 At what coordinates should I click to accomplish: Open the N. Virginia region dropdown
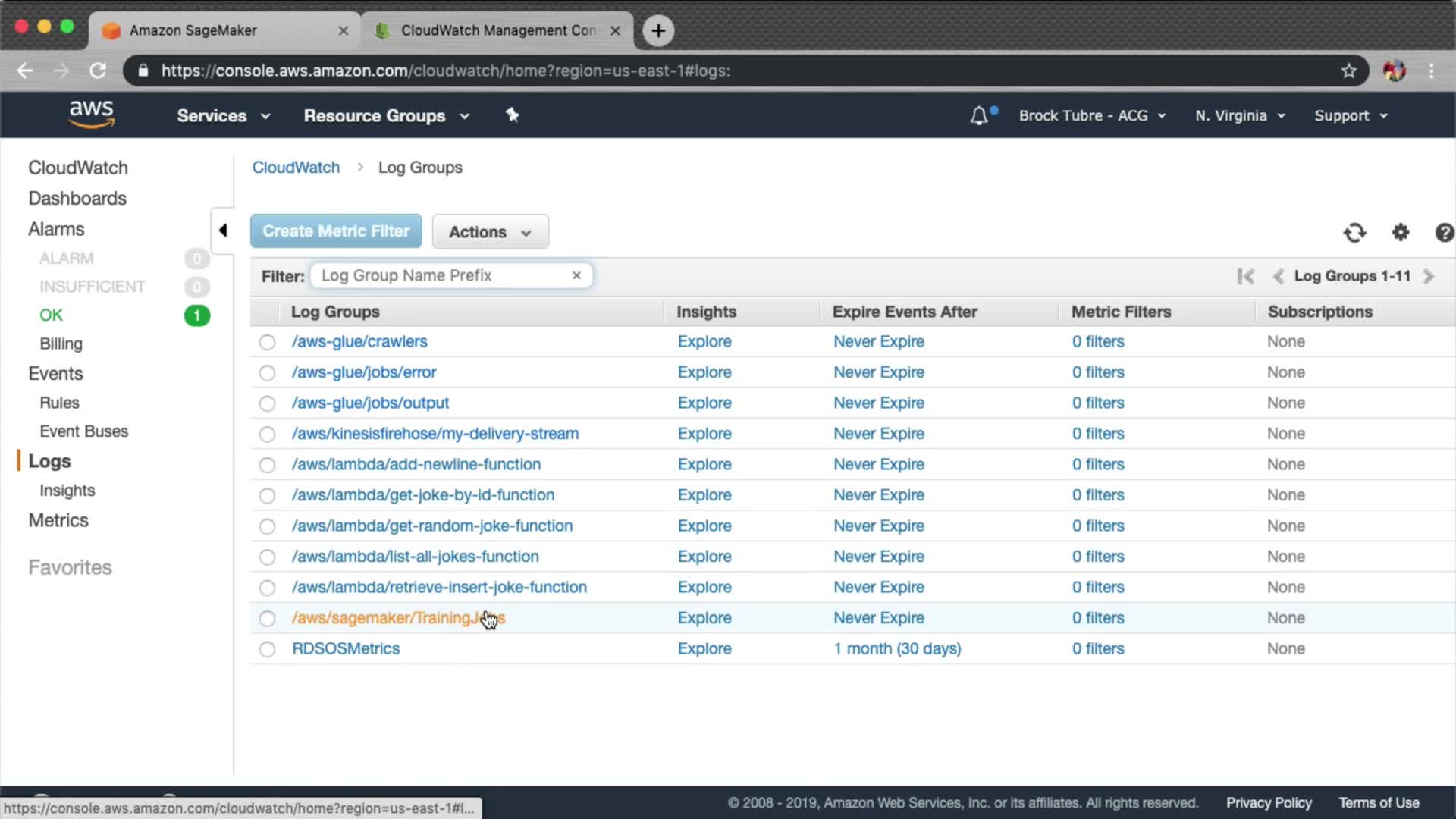tap(1239, 116)
